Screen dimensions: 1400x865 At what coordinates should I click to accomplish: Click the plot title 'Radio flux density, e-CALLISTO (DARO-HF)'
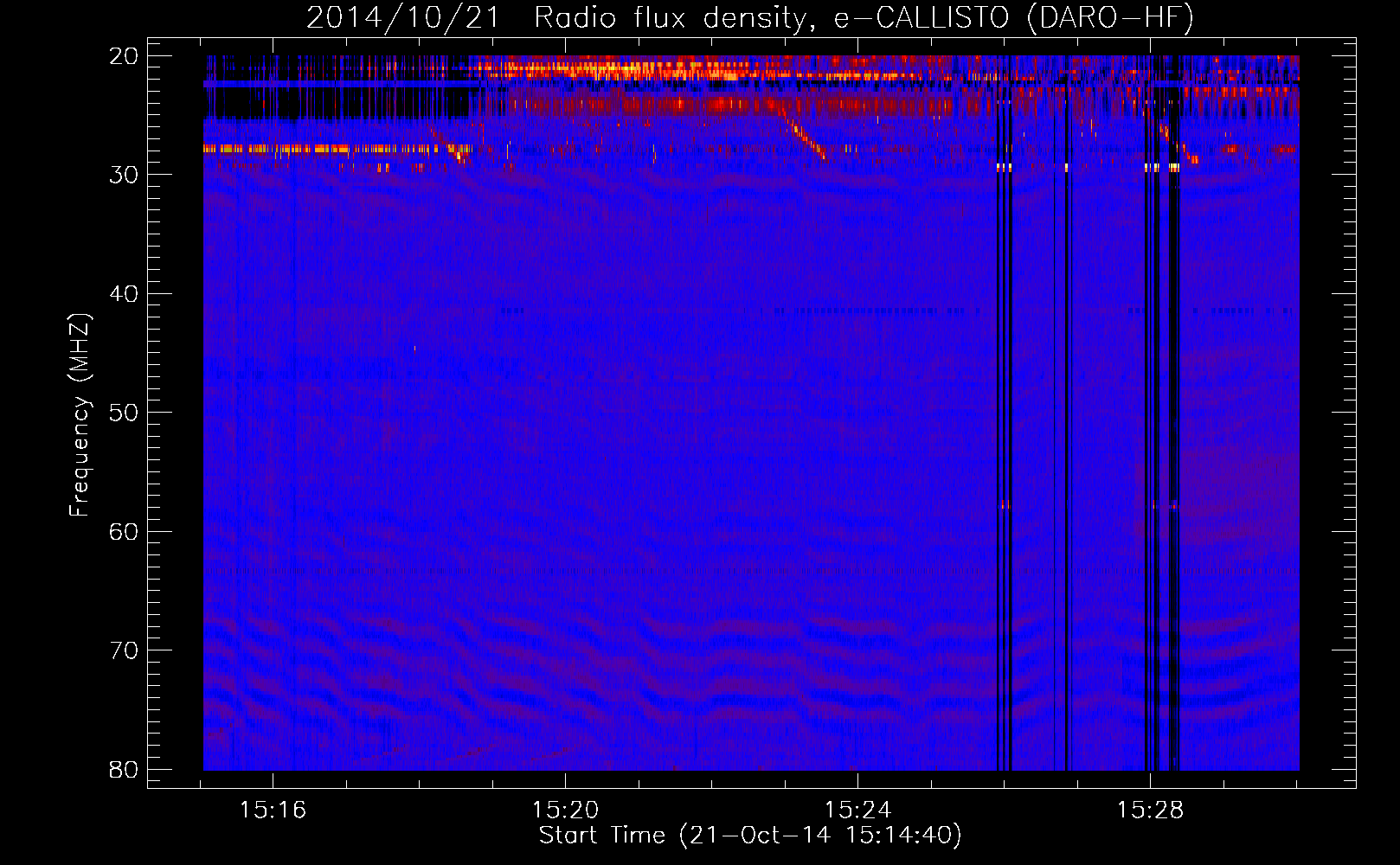tap(864, 18)
